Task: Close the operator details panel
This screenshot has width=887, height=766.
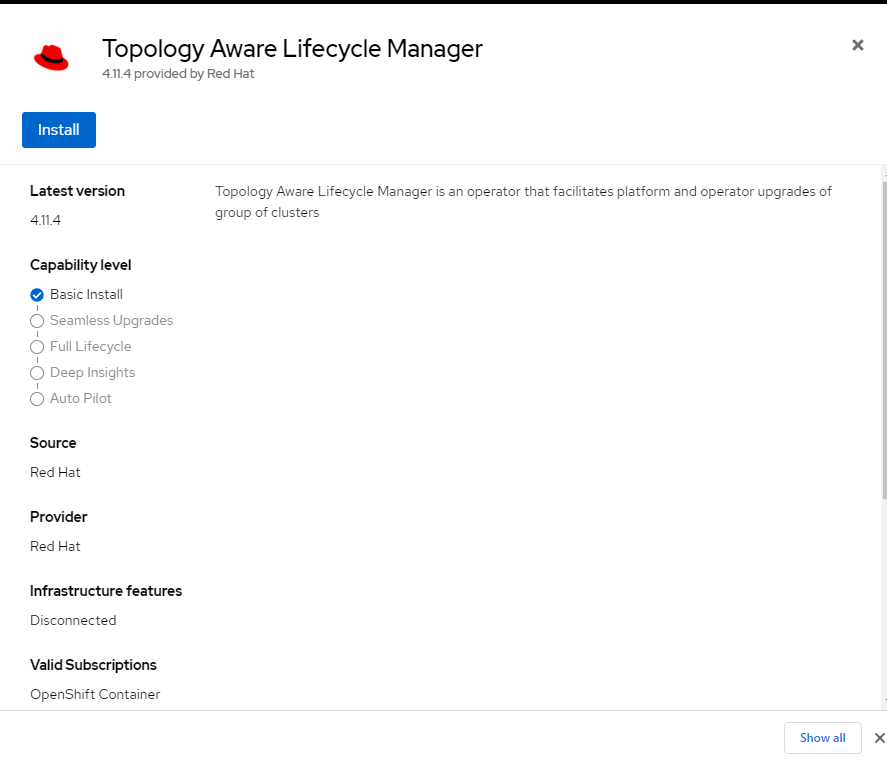Action: (x=858, y=45)
